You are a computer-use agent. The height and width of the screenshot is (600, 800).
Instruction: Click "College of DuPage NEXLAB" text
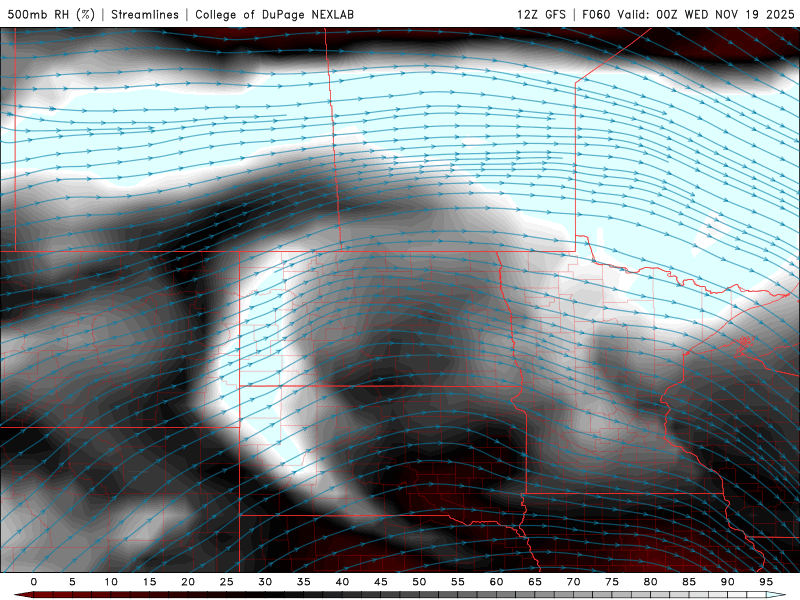tap(274, 14)
